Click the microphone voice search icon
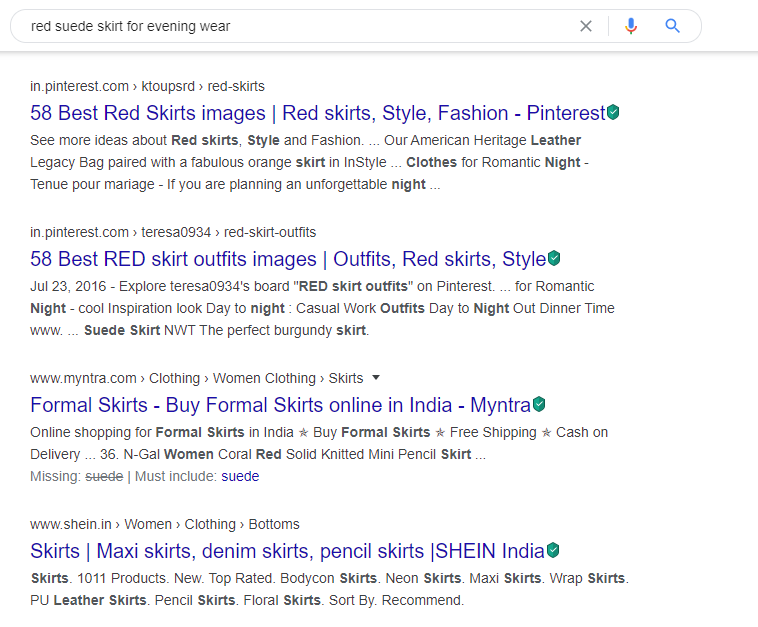This screenshot has height=627, width=758. (x=630, y=26)
